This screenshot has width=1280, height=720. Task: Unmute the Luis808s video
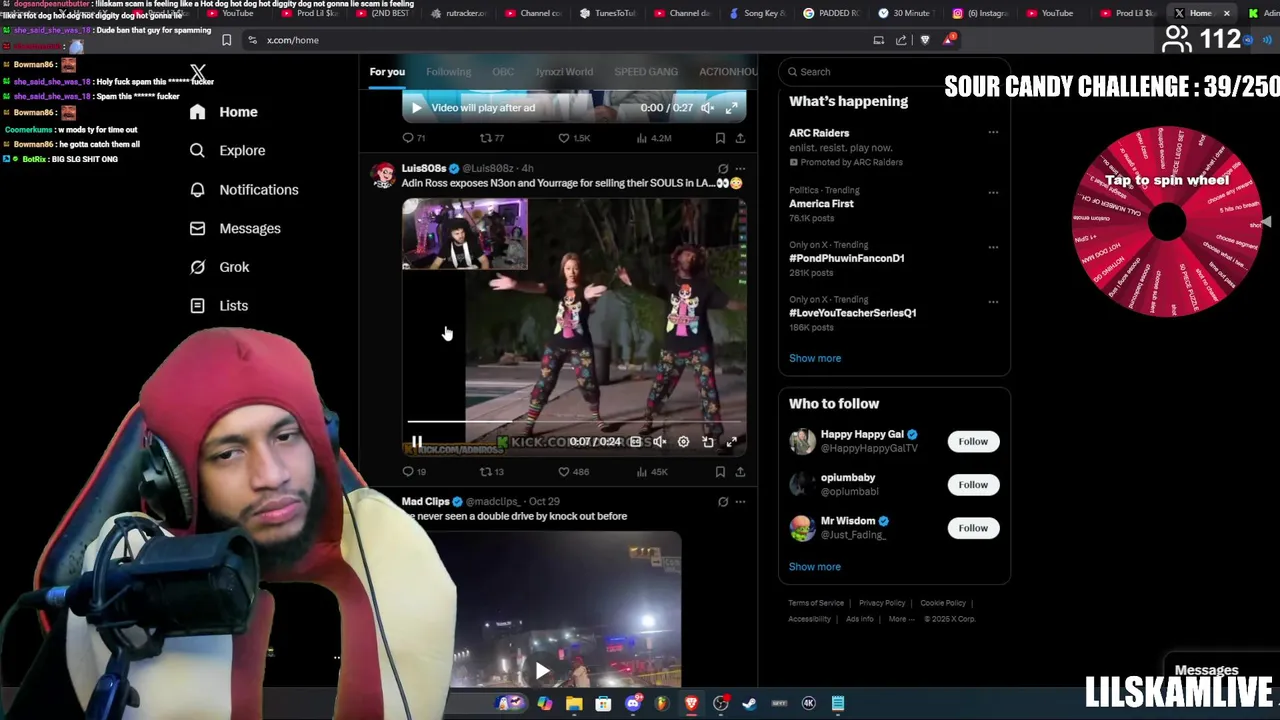(659, 442)
